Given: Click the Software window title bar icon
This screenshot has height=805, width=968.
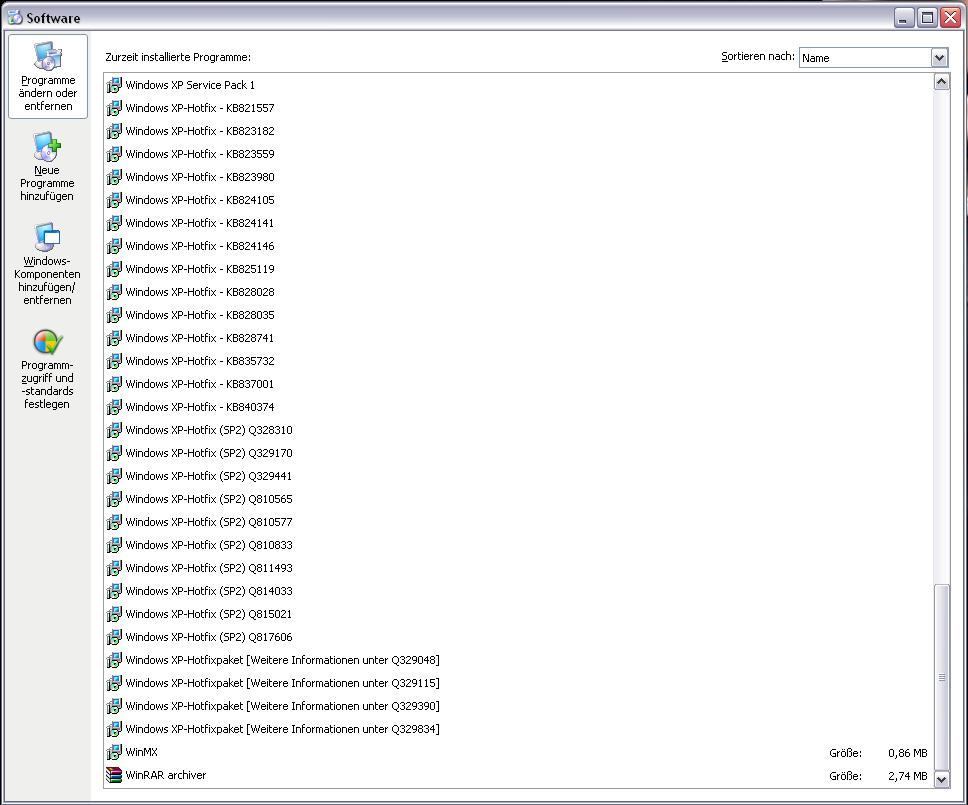Looking at the screenshot, I should [x=15, y=17].
